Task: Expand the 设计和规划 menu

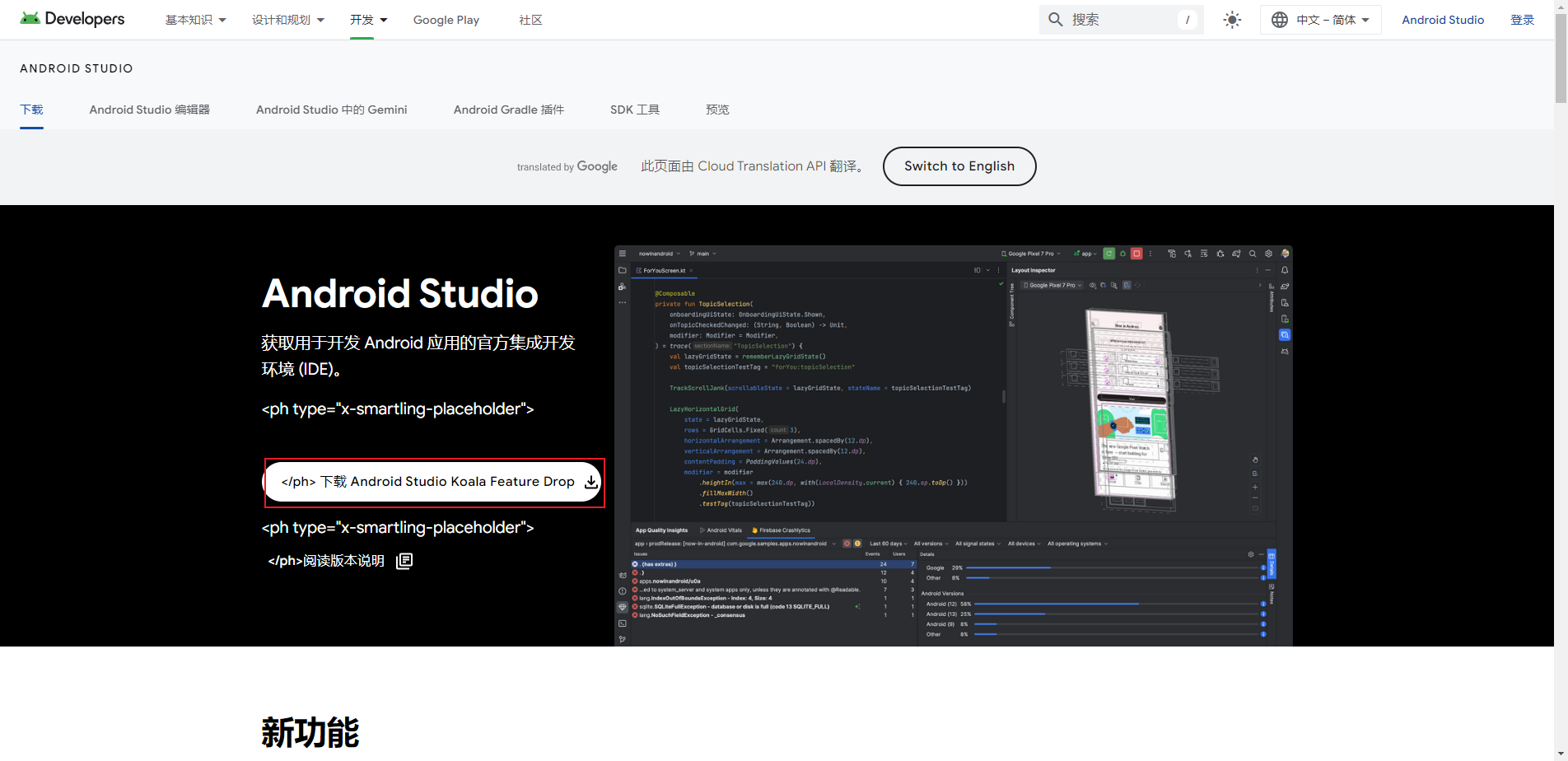Action: click(288, 20)
